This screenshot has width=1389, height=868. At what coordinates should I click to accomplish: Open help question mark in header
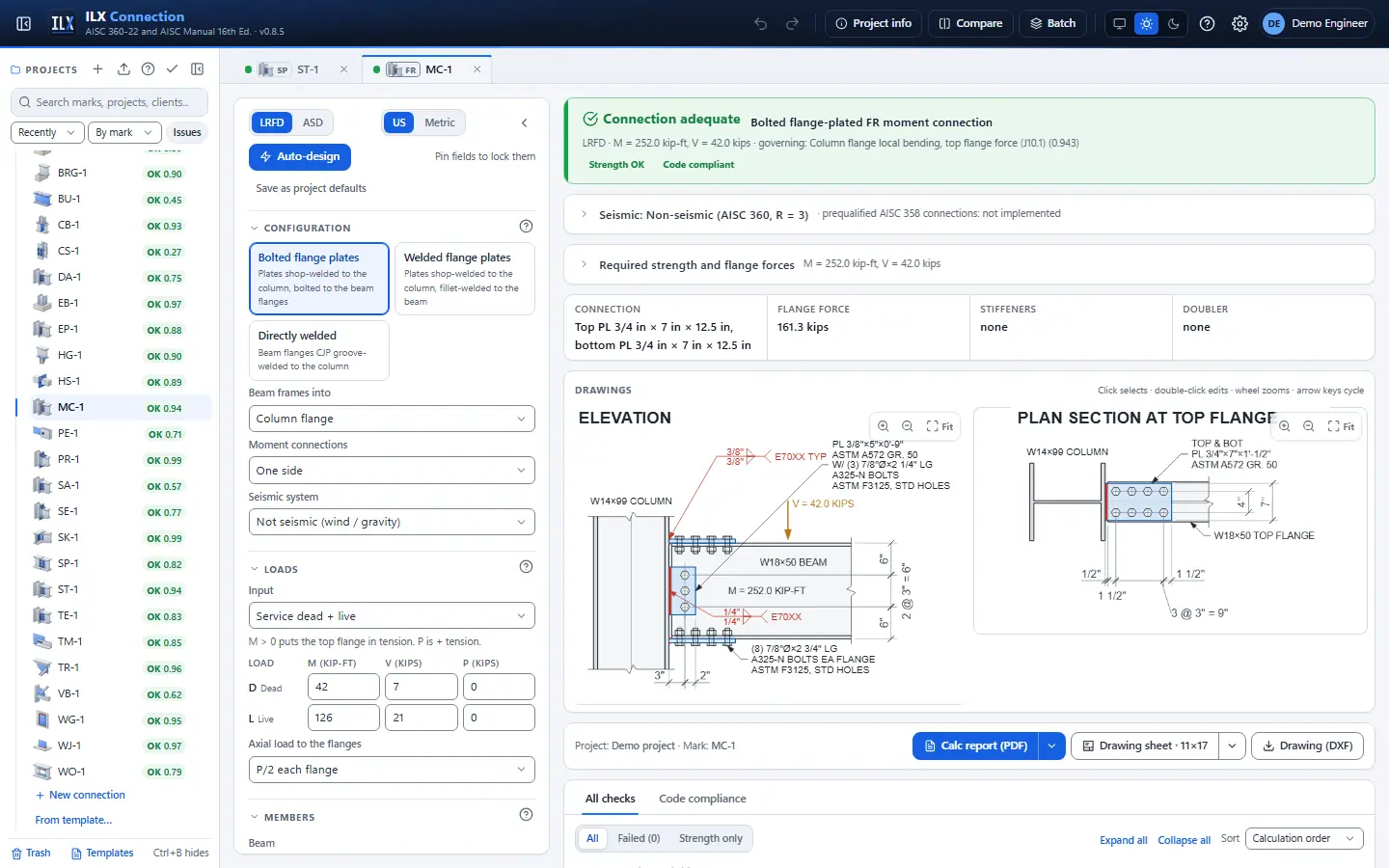[1207, 23]
